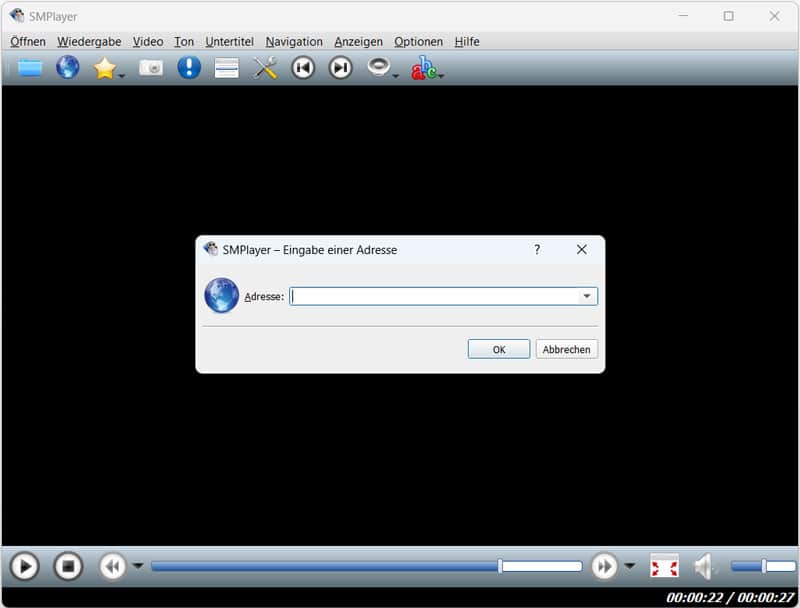Click the abc subtitle track icon
800x608 pixels.
(423, 68)
